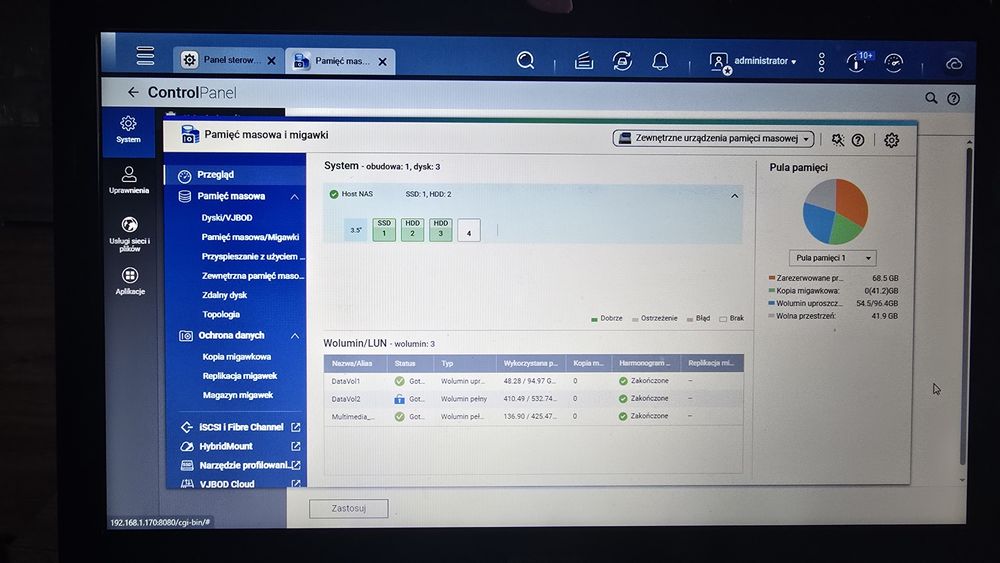Screen dimensions: 1000x563
Task: Open Dyski/VJBOD page
Action: point(227,218)
